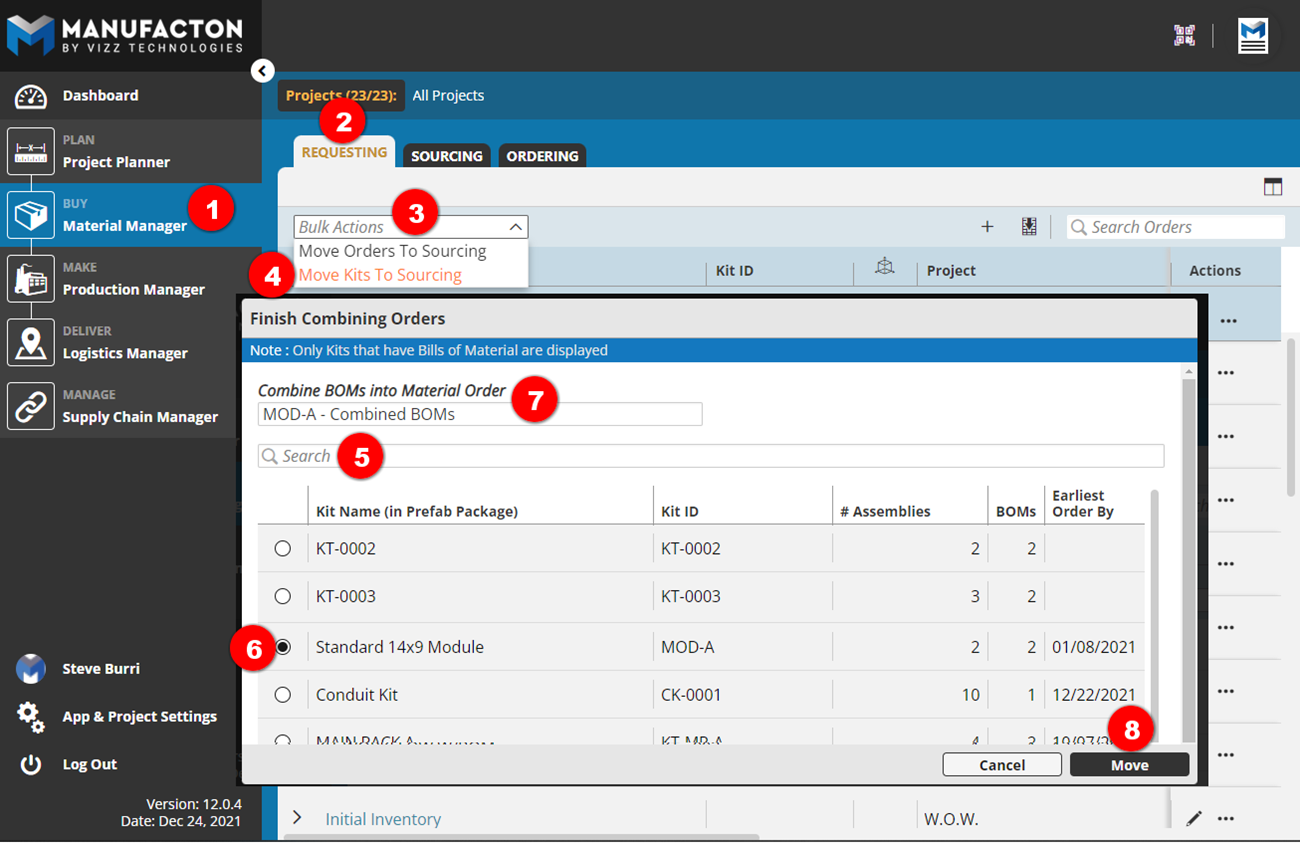The width and height of the screenshot is (1300, 843).
Task: Select the KT-0003 kit radio button
Action: click(x=283, y=596)
